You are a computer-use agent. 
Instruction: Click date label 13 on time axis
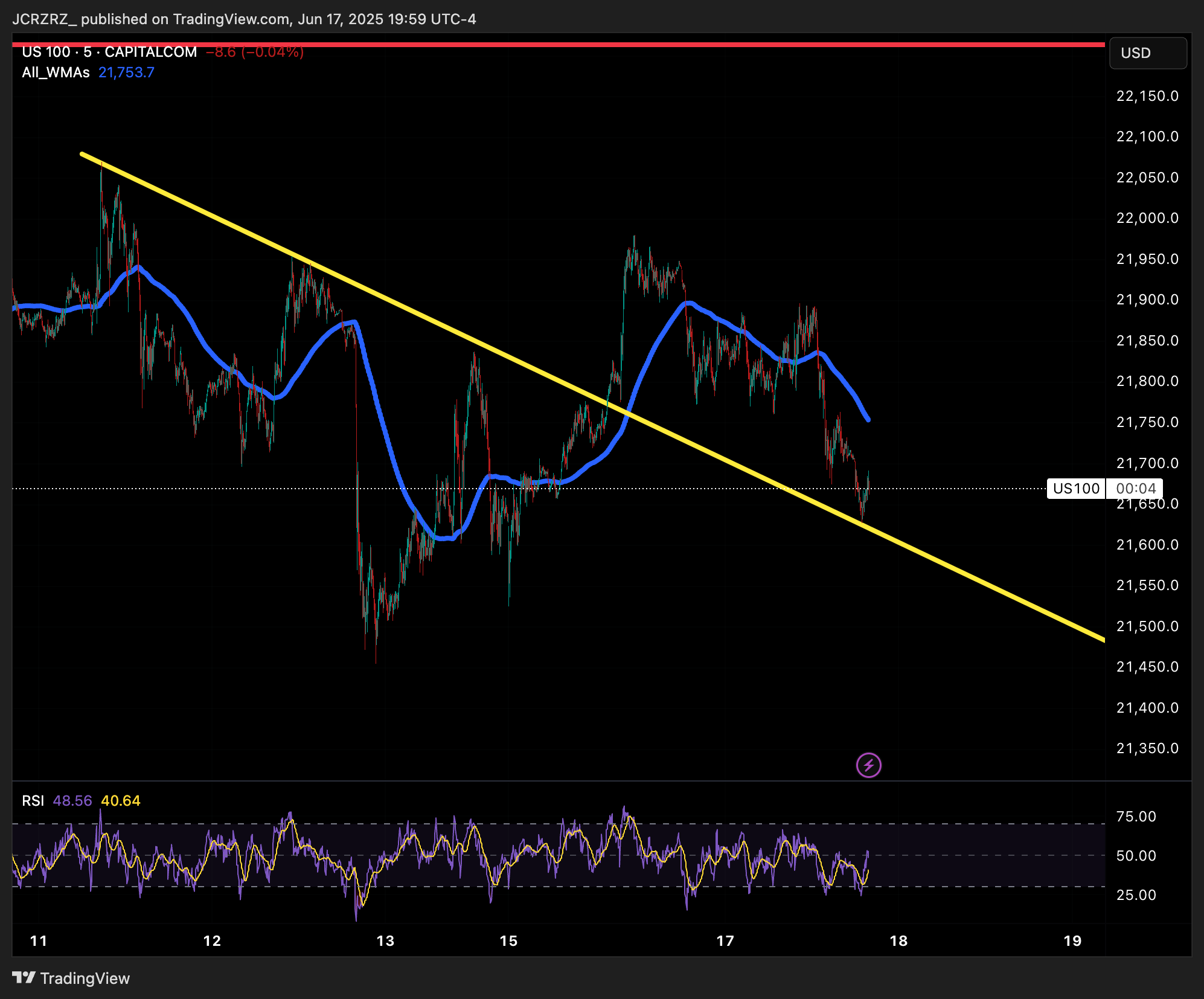[385, 941]
